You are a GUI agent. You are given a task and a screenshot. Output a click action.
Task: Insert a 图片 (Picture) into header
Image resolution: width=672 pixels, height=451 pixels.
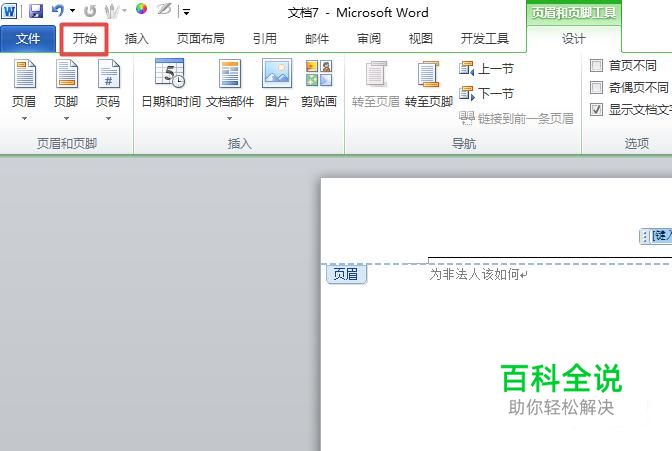click(277, 83)
